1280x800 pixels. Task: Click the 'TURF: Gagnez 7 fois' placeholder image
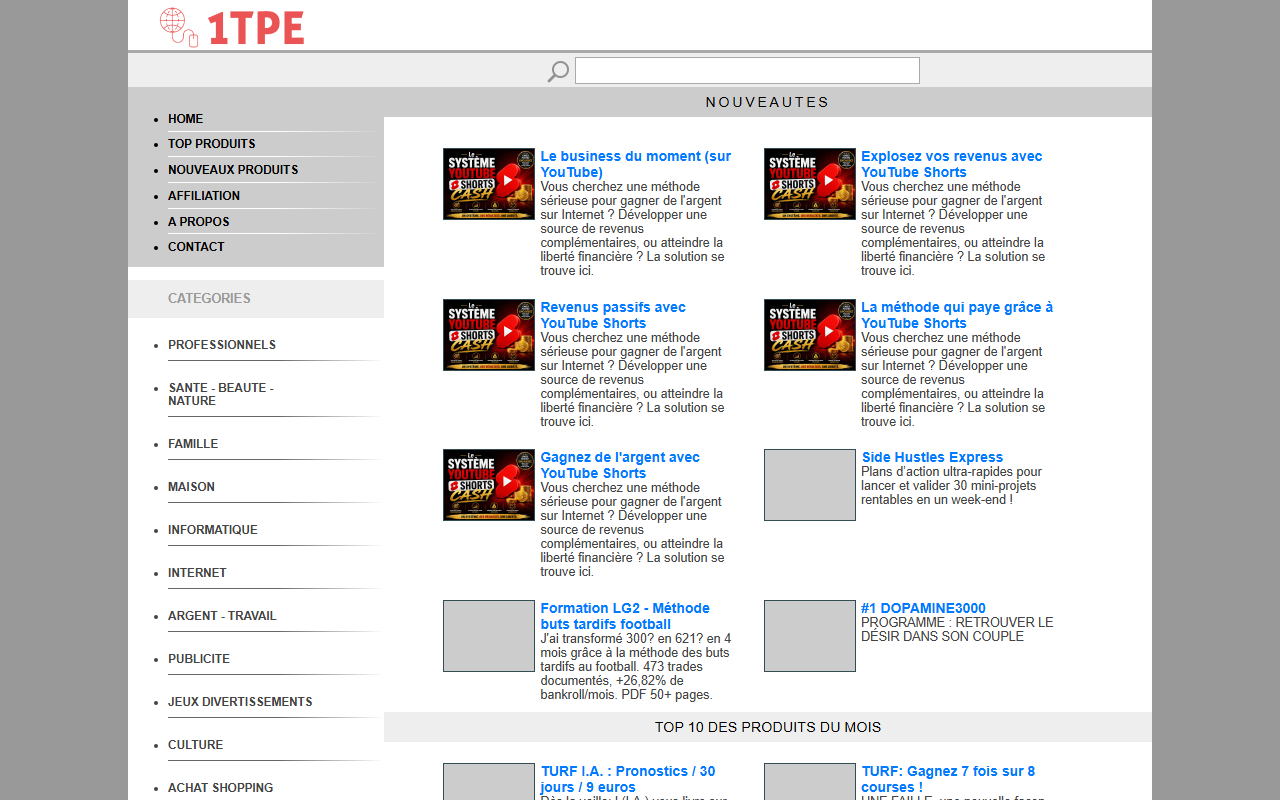click(x=810, y=782)
